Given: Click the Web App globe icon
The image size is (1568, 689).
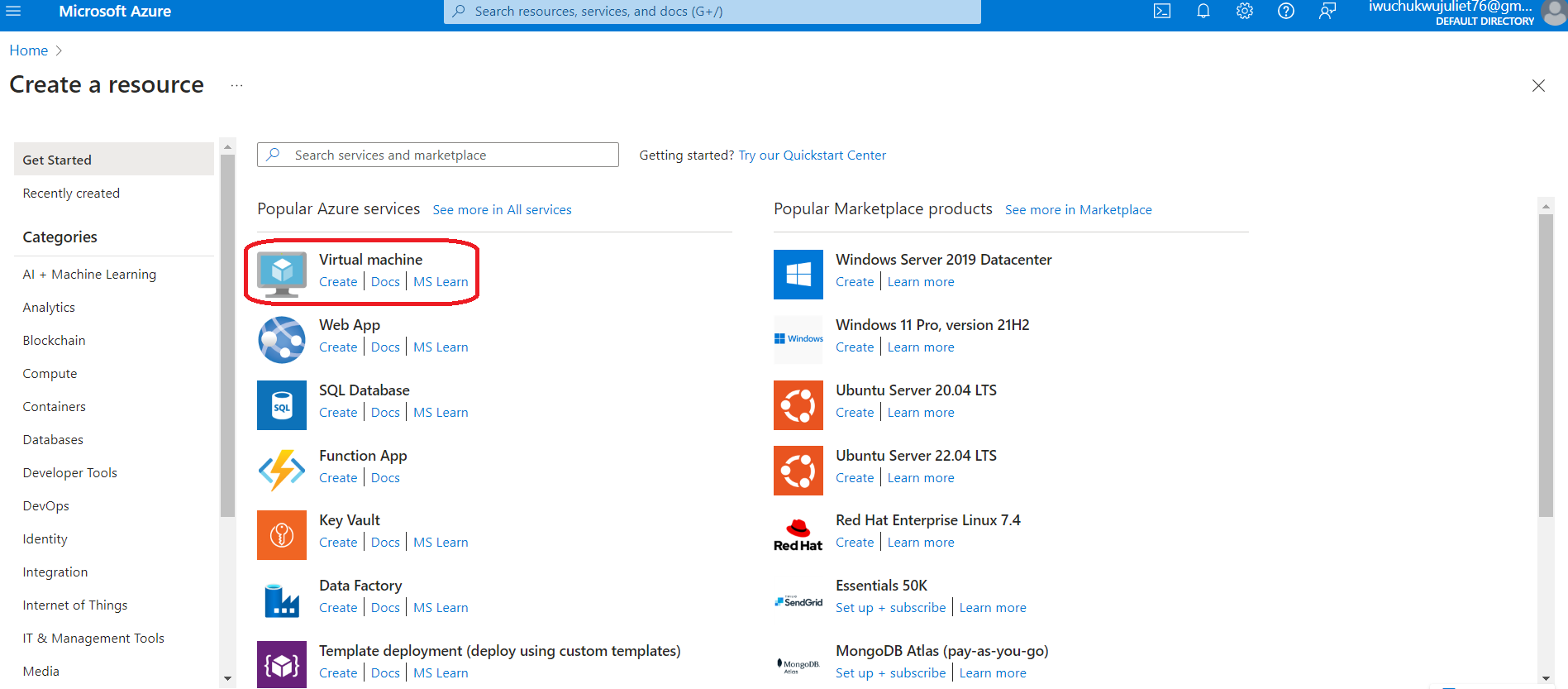Looking at the screenshot, I should point(282,340).
